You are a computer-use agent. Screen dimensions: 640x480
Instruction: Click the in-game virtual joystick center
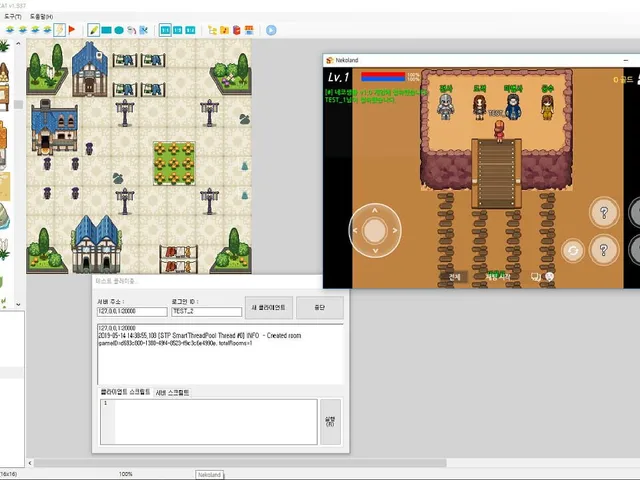coord(375,231)
